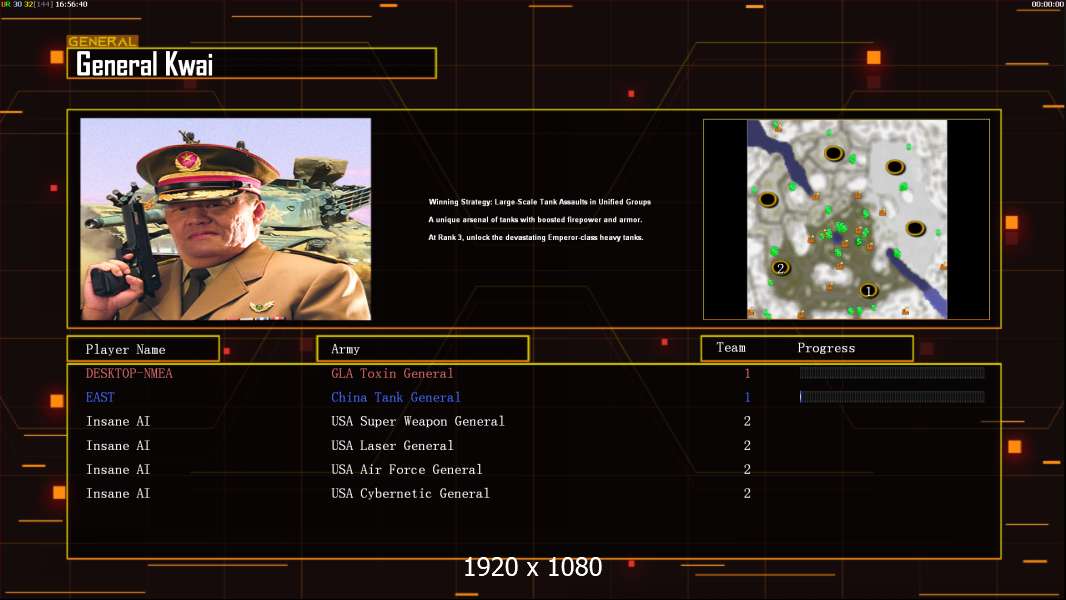Screen dimensions: 1066x600
Task: Click the GLA Toxin General army entry
Action: click(392, 373)
